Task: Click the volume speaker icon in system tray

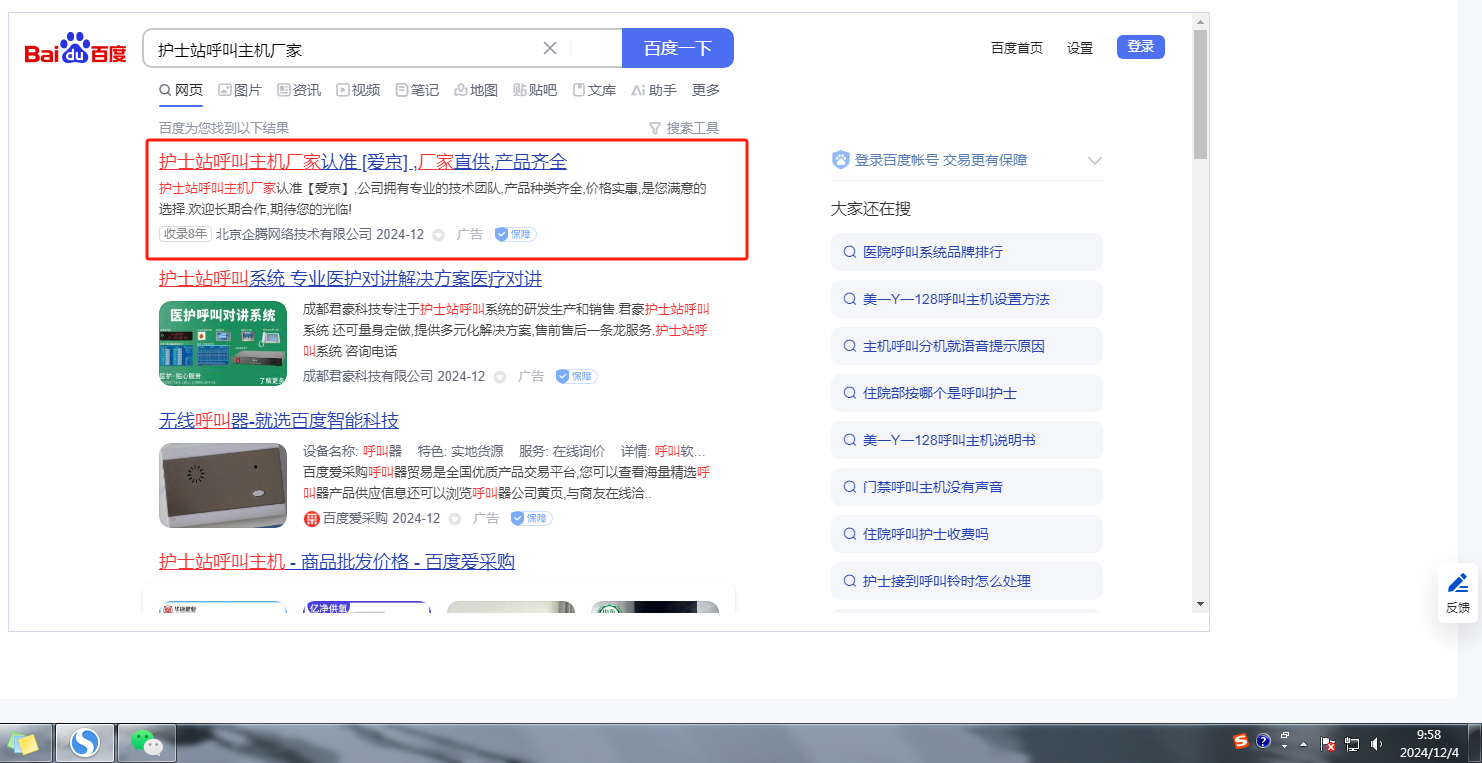Action: coord(1376,743)
